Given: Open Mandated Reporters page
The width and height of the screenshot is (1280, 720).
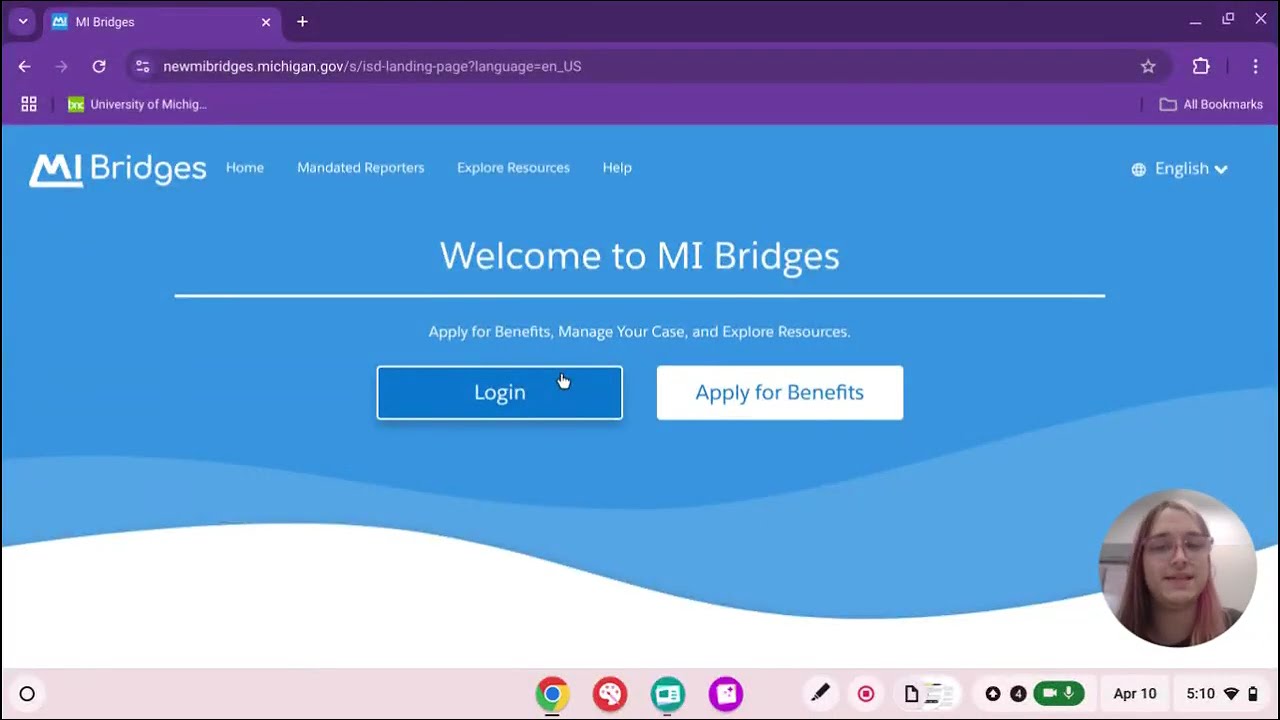Looking at the screenshot, I should tap(361, 168).
